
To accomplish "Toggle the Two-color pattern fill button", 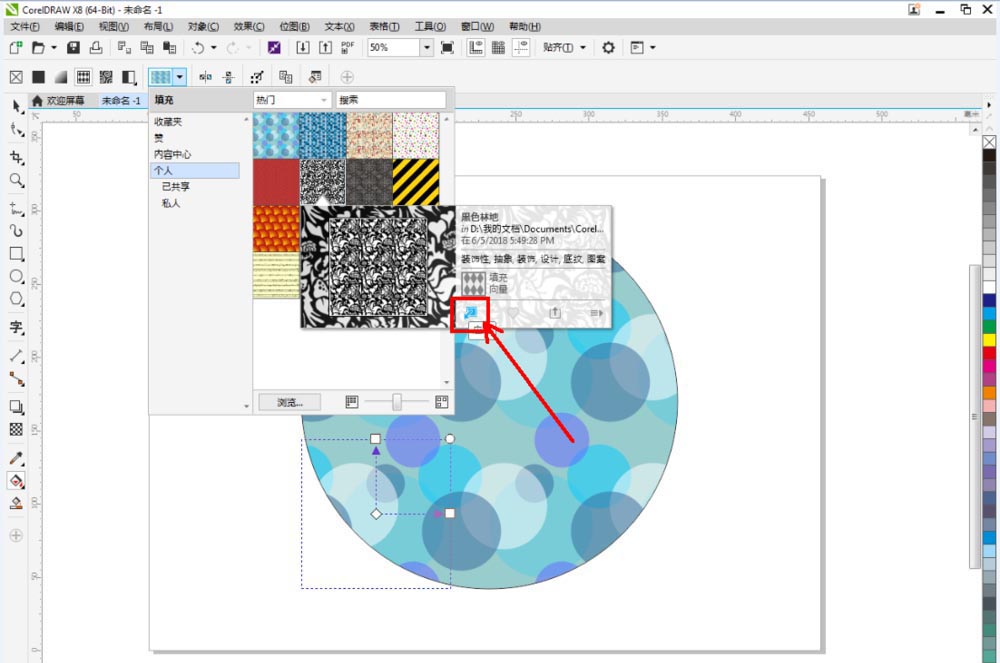I will coord(129,77).
